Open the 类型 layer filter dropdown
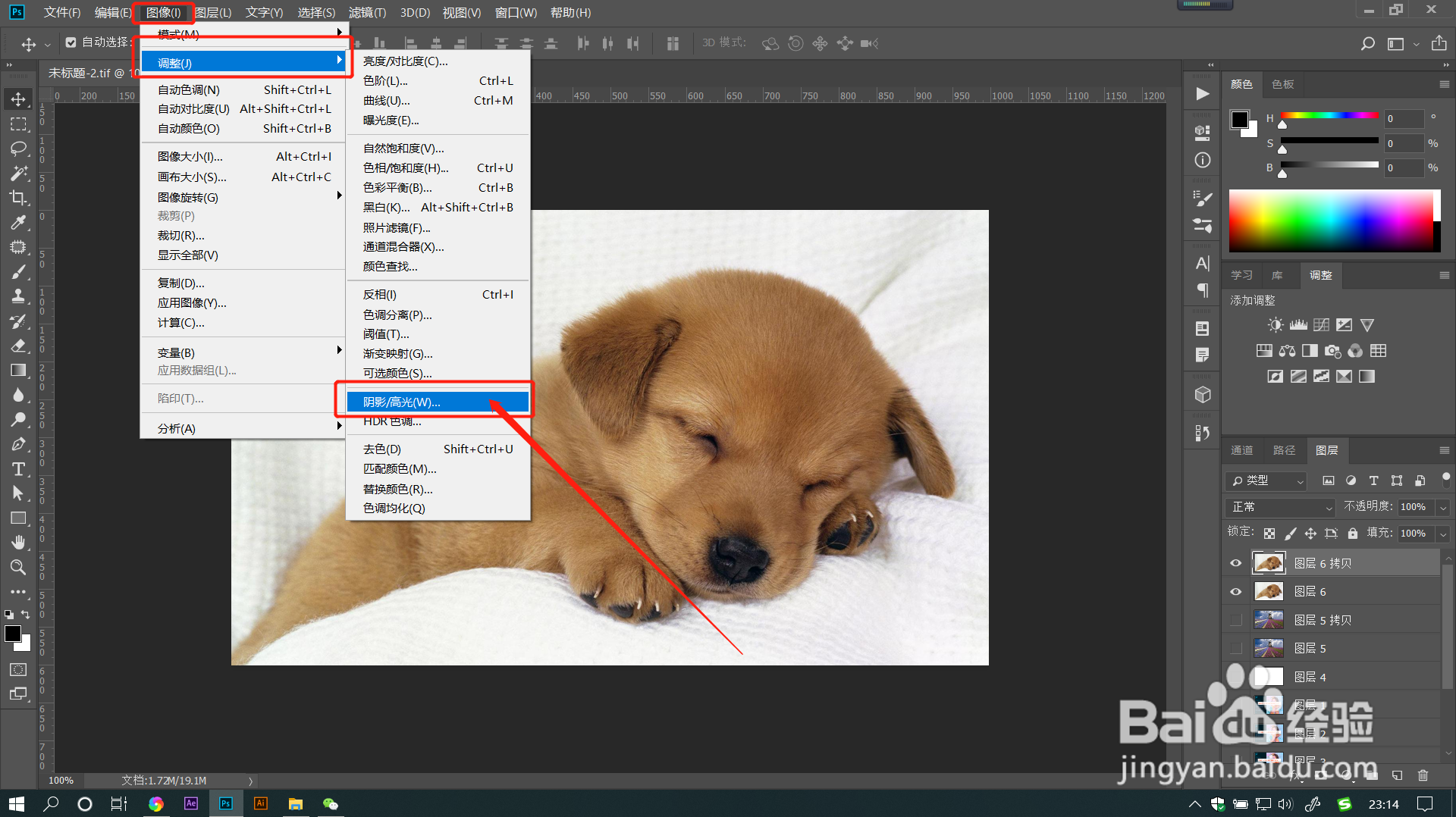1456x817 pixels. [1265, 480]
